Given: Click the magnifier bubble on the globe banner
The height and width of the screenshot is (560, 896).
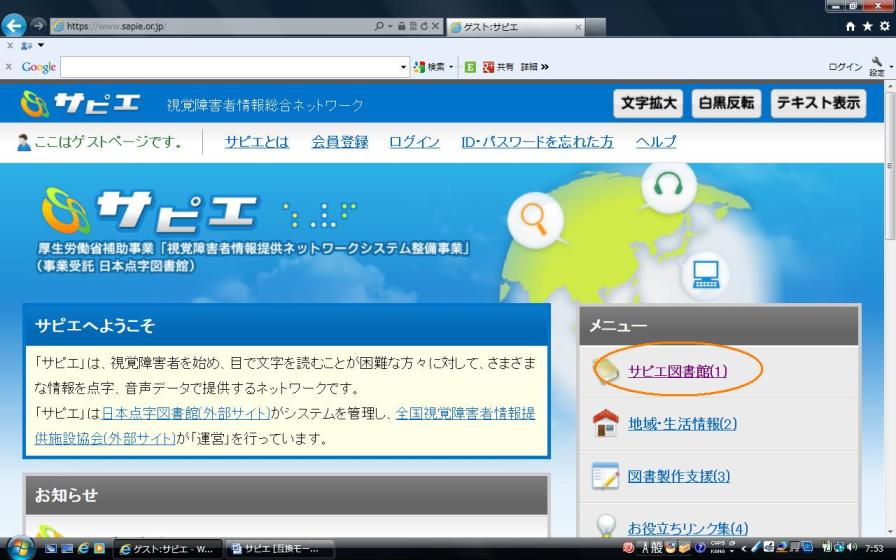Looking at the screenshot, I should tap(535, 219).
